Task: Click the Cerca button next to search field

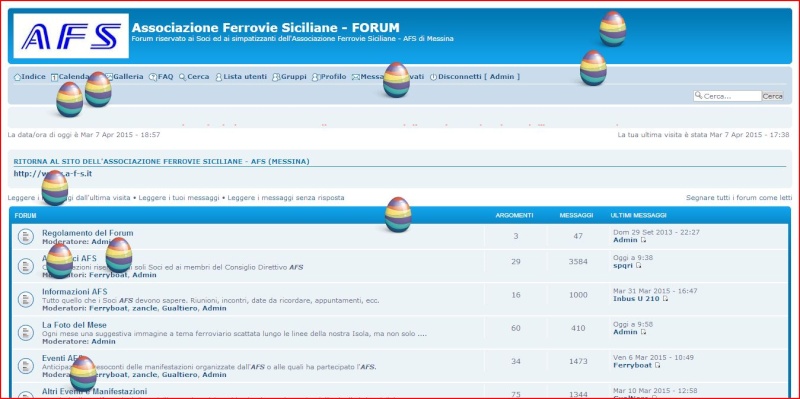Action: click(772, 96)
